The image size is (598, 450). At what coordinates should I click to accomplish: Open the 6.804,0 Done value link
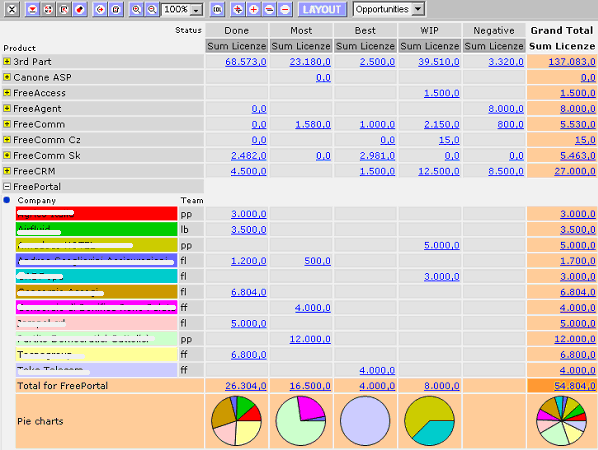point(249,292)
